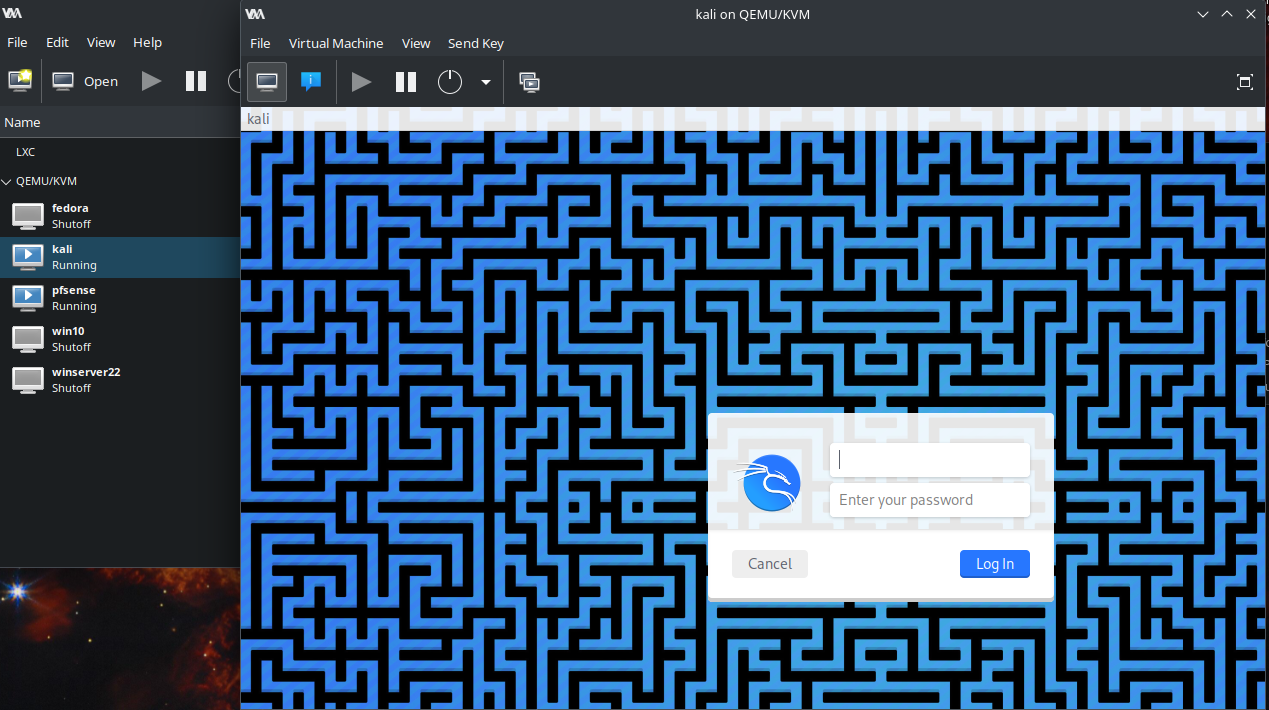Show virtual hardware details info icon

pos(311,82)
